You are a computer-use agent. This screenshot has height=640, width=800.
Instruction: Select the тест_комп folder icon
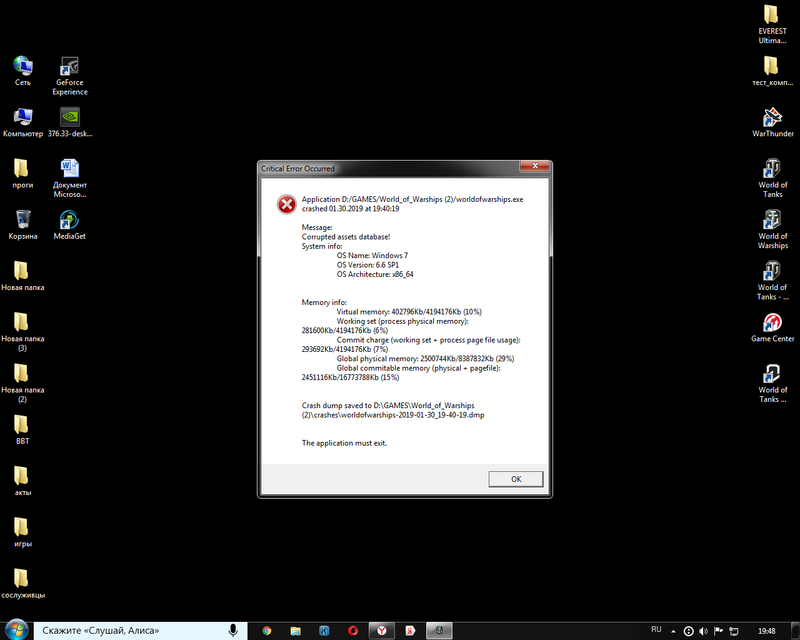coord(772,71)
